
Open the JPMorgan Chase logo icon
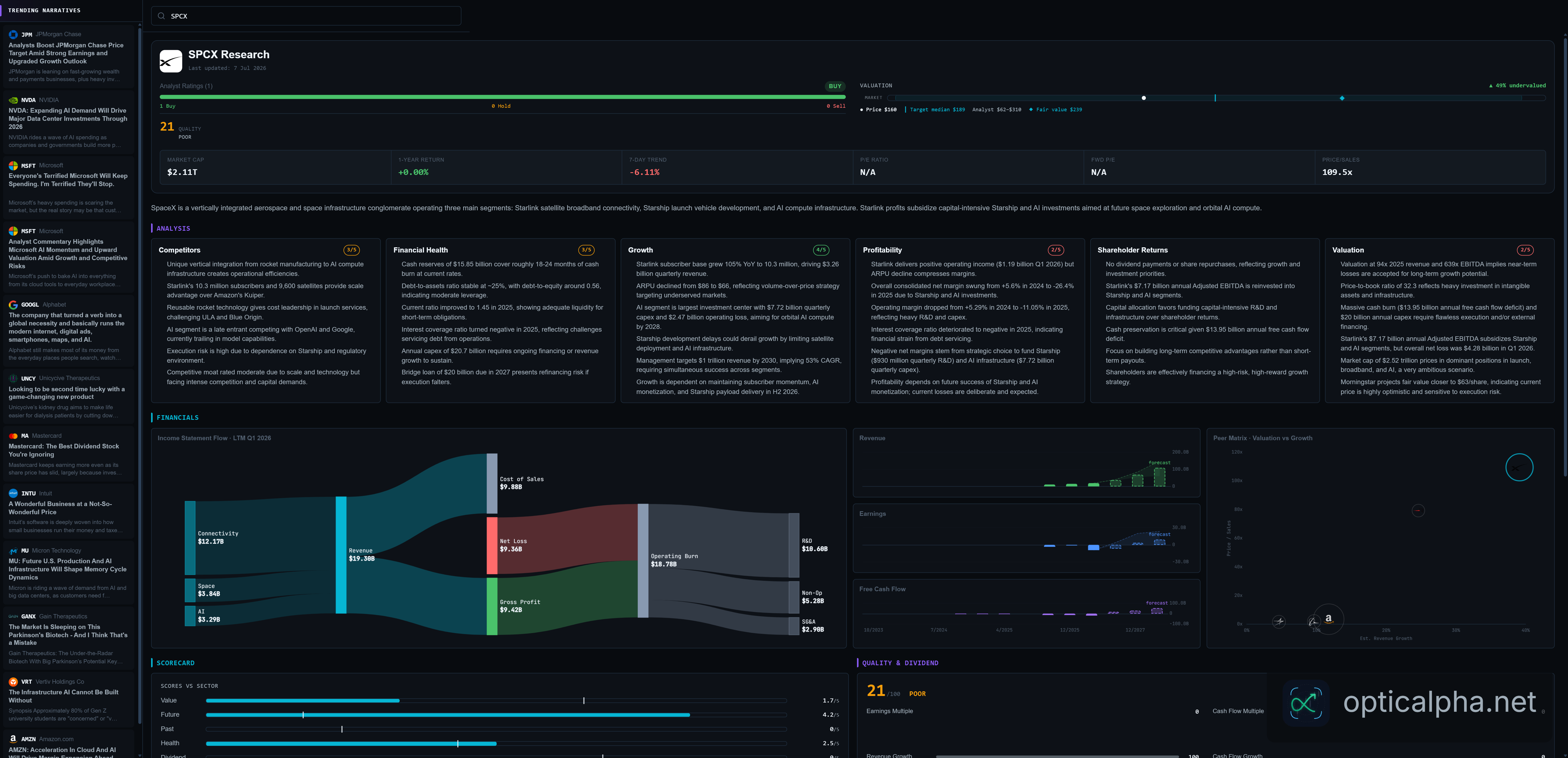[13, 35]
